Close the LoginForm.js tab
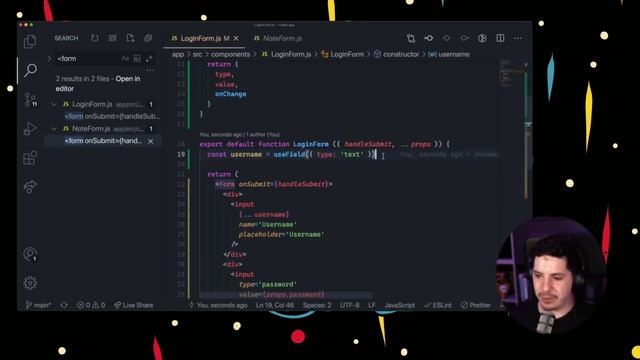Image resolution: width=640 pixels, height=360 pixels. 236,38
